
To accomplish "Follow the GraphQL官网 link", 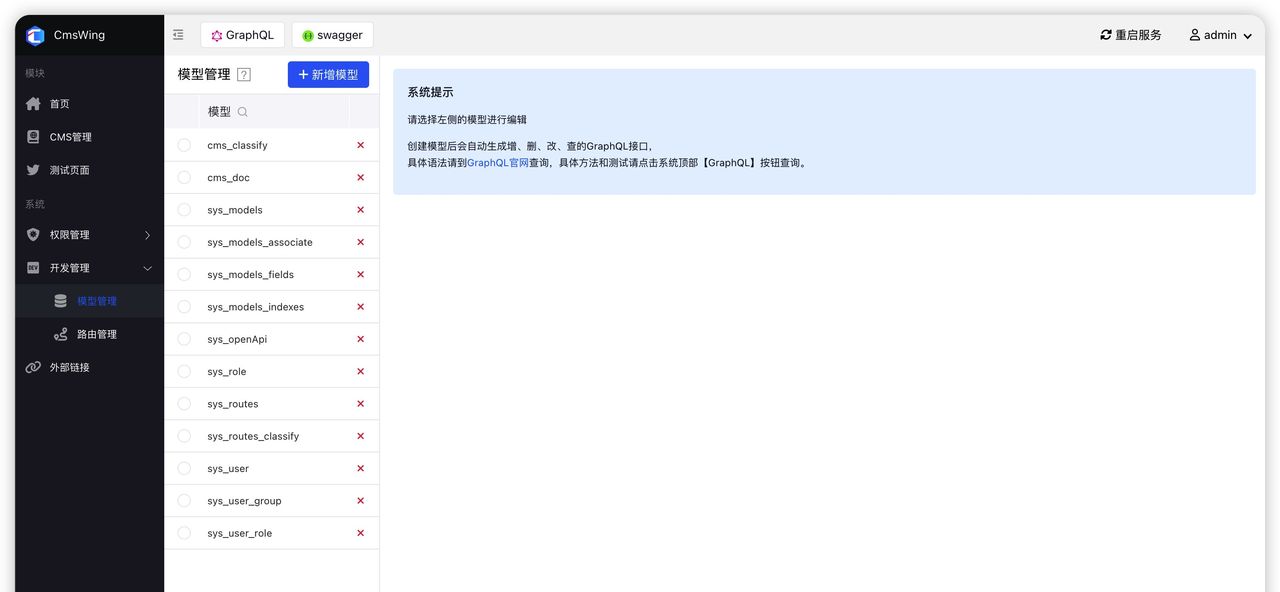I will click(498, 162).
